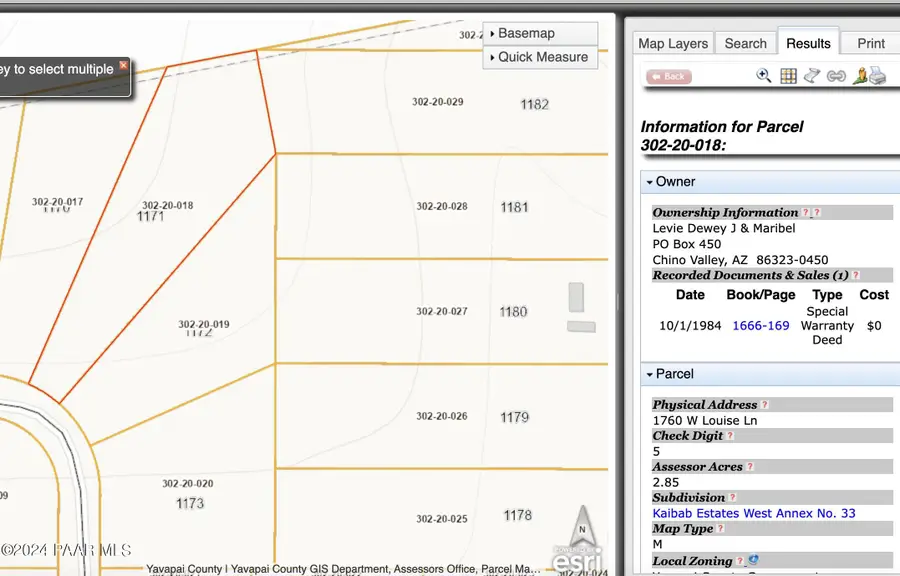Copy parcel link using the chain icon

click(x=836, y=75)
